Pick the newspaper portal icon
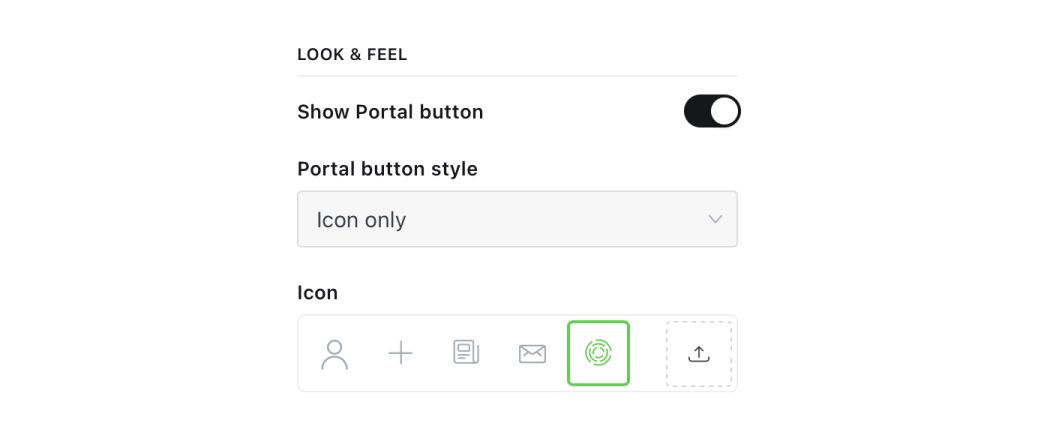The height and width of the screenshot is (440, 1038). point(466,353)
